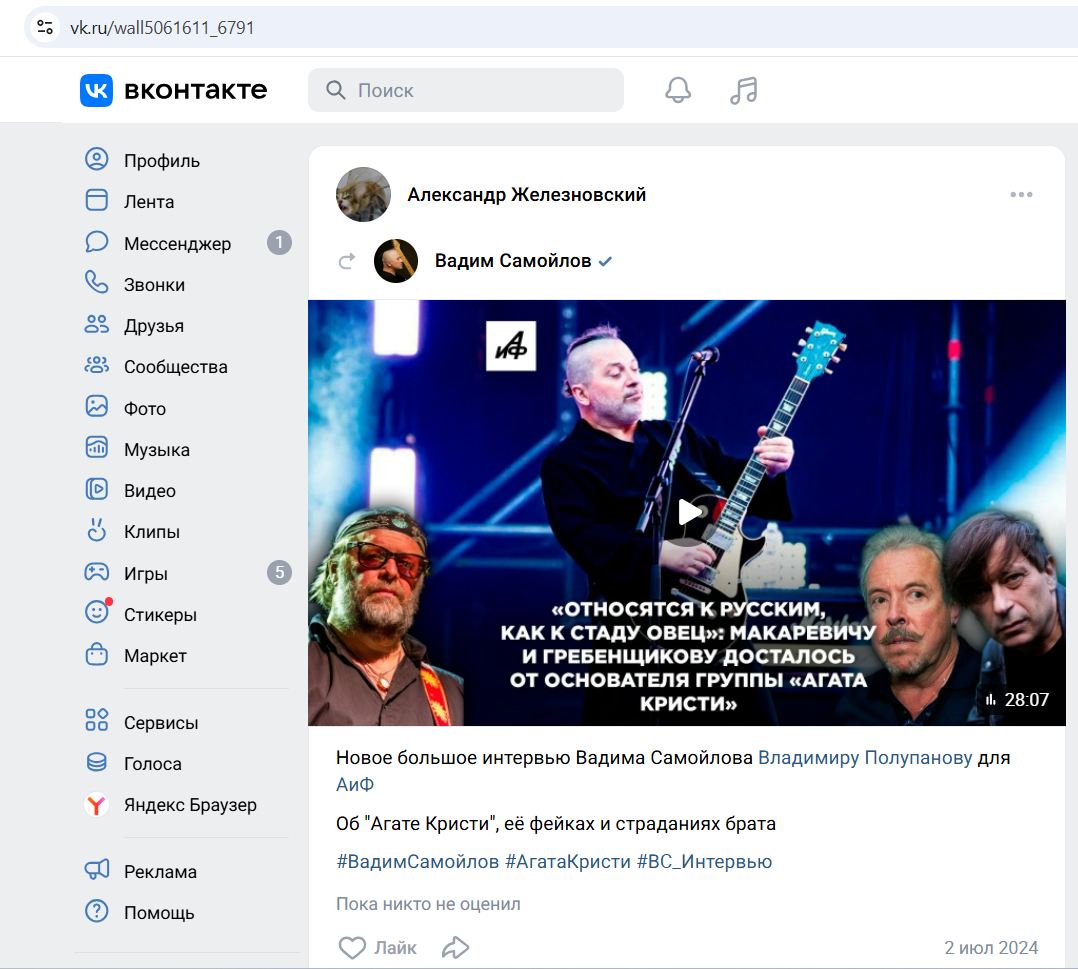Image resolution: width=1078 pixels, height=969 pixels.
Task: Follow the Владимиру Полупанову link
Action: point(865,758)
